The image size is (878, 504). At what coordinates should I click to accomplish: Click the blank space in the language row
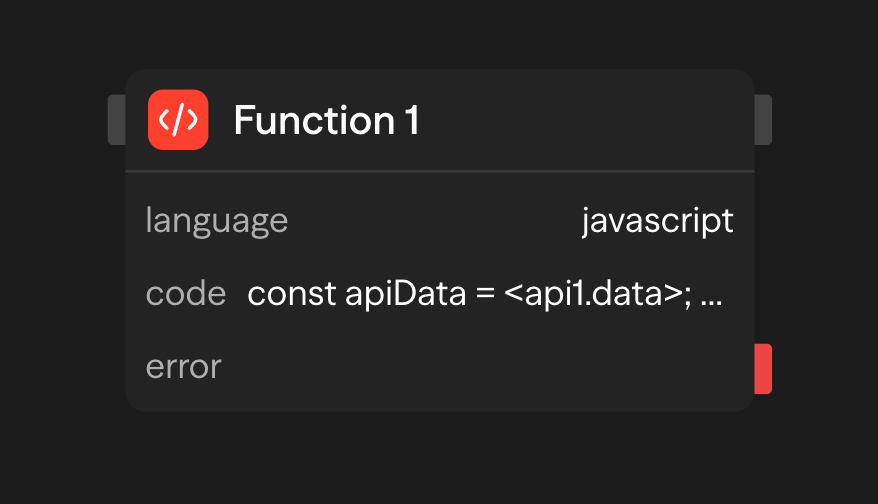click(430, 220)
